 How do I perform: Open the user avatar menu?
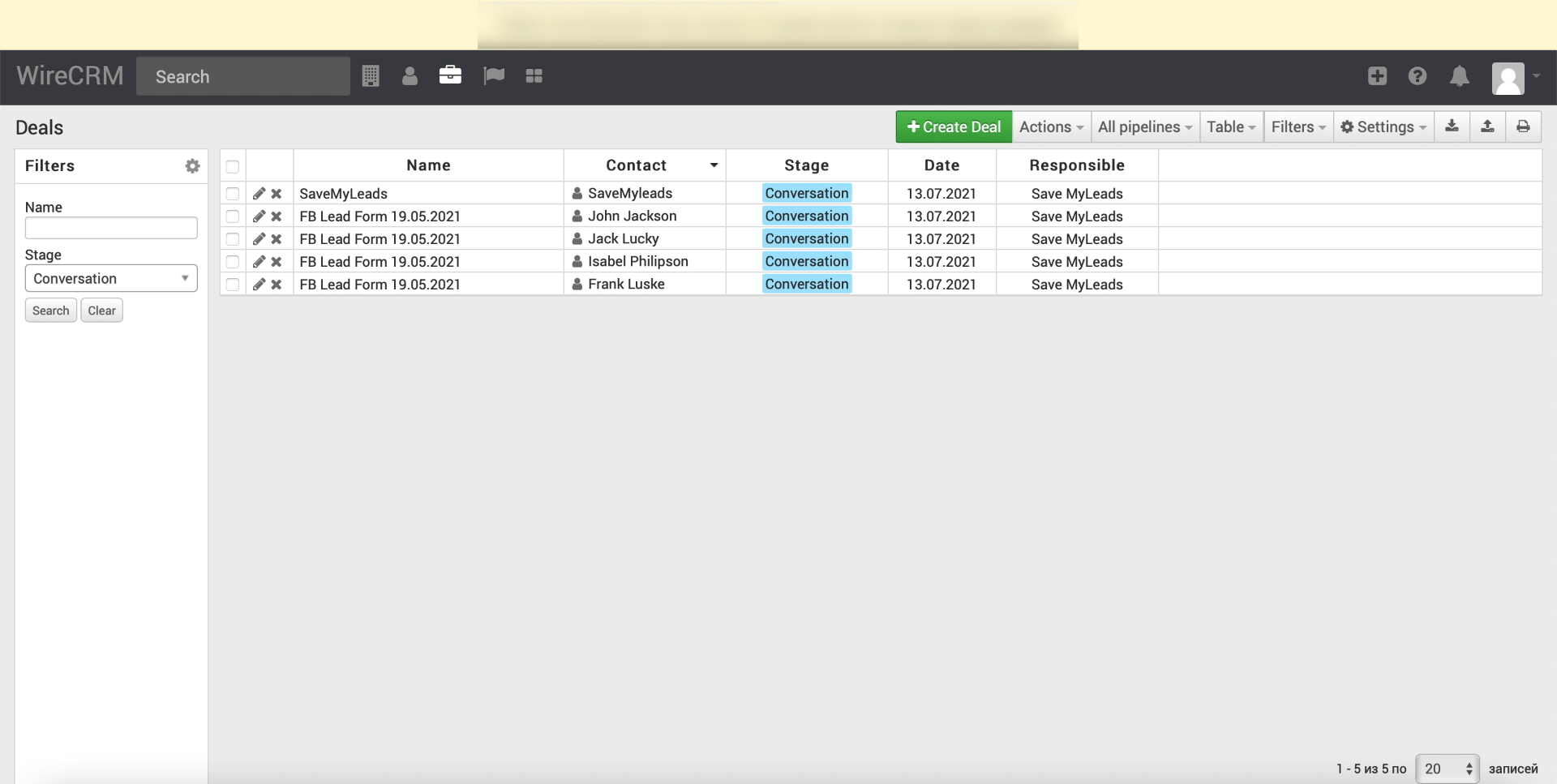tap(1516, 79)
